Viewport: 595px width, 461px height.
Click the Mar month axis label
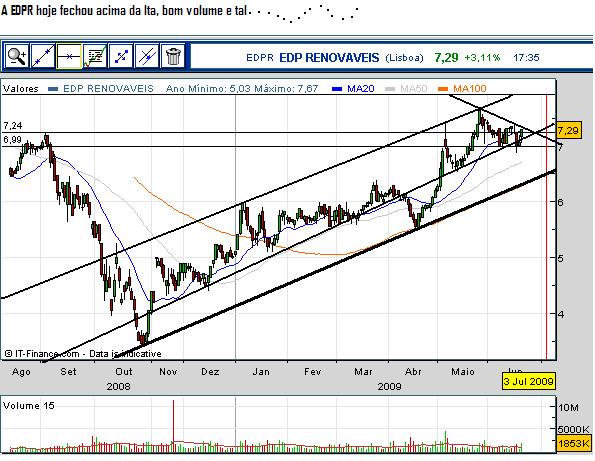[x=363, y=371]
